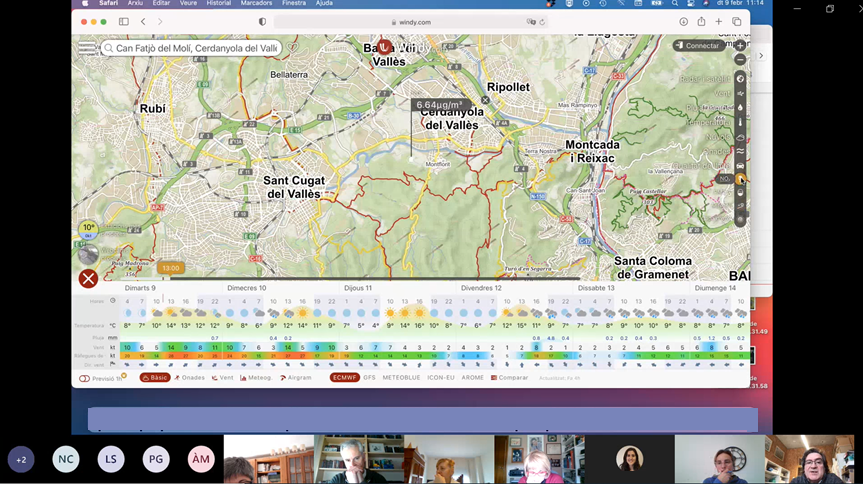Image resolution: width=863 pixels, height=484 pixels.
Task: Open a new Safari tab
Action: pos(719,21)
